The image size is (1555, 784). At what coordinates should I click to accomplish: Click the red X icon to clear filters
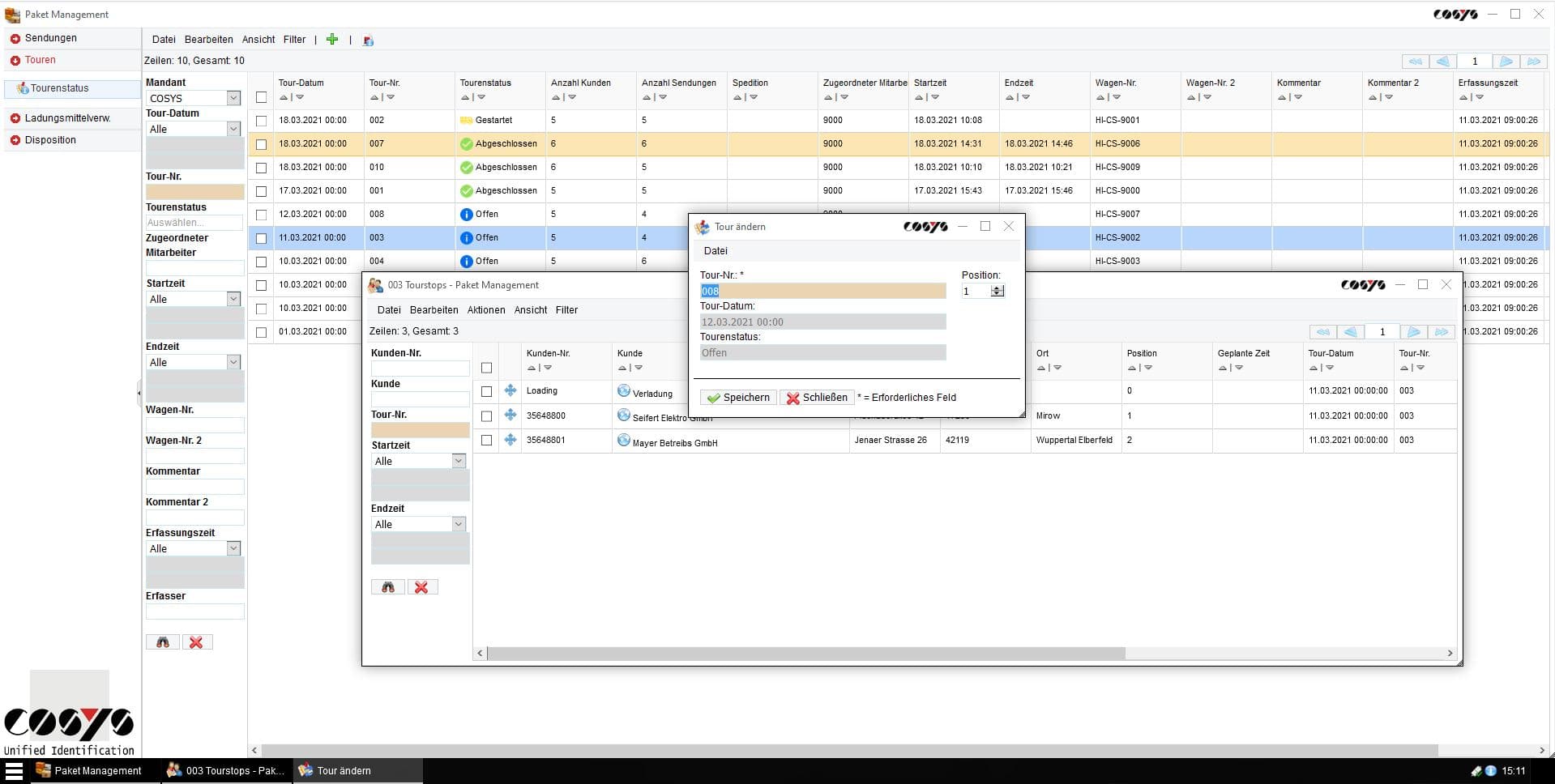click(197, 641)
